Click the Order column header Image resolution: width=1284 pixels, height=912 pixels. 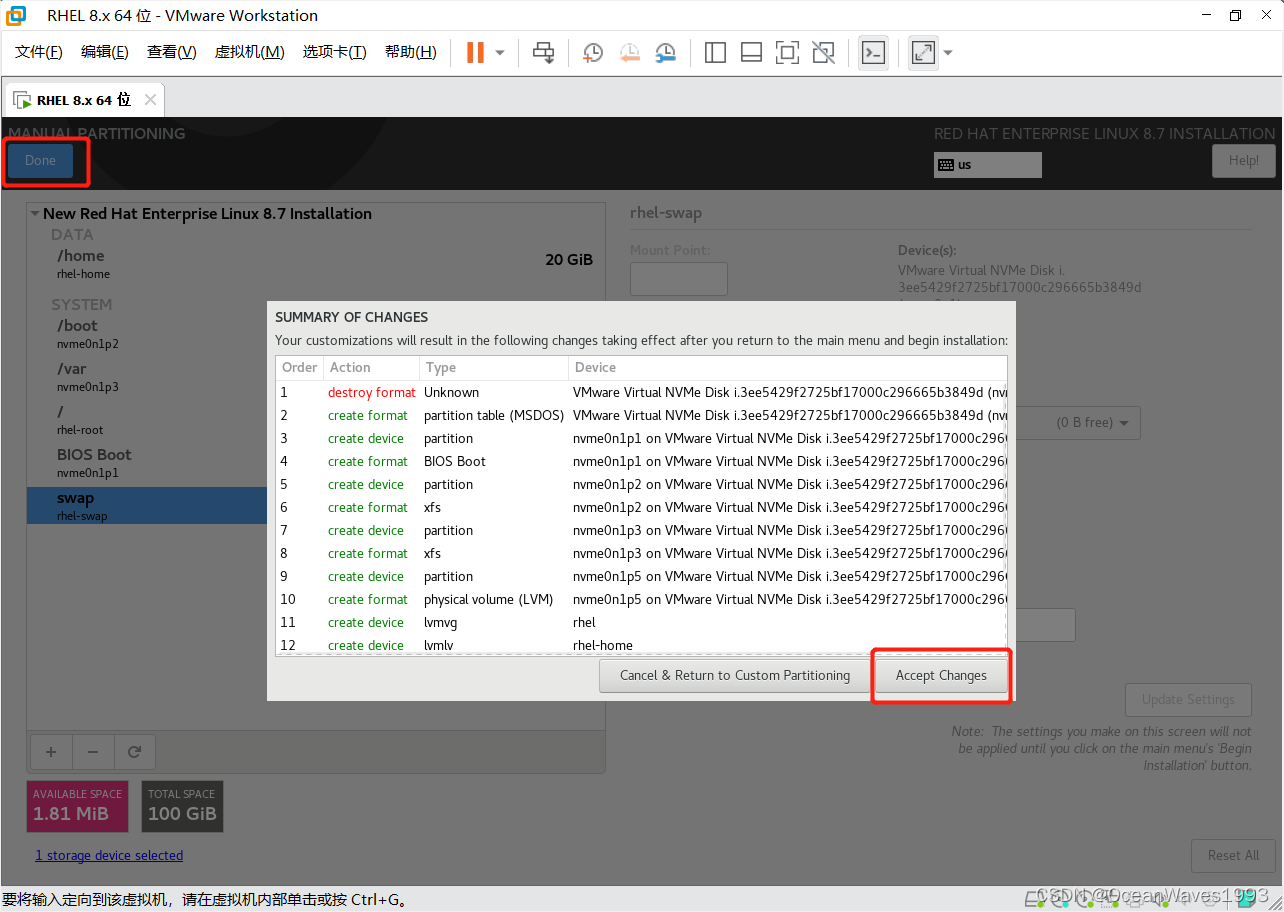click(299, 368)
